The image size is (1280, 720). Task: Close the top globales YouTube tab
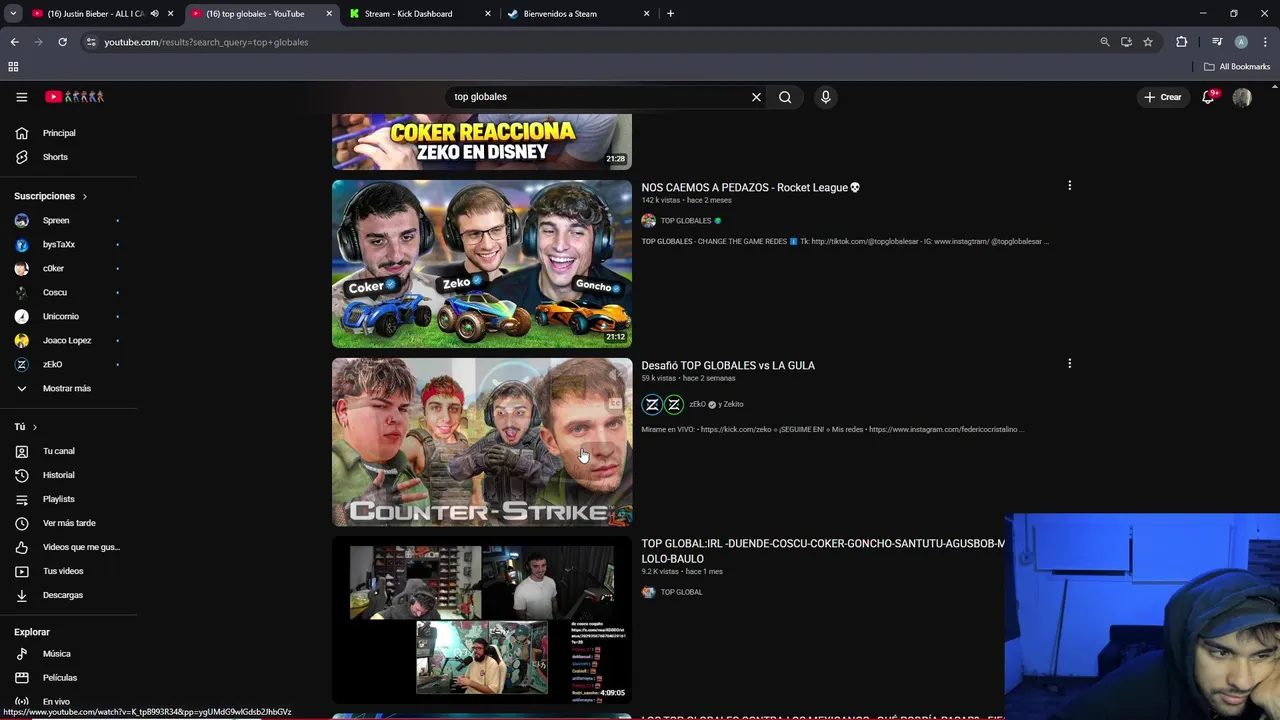(329, 14)
